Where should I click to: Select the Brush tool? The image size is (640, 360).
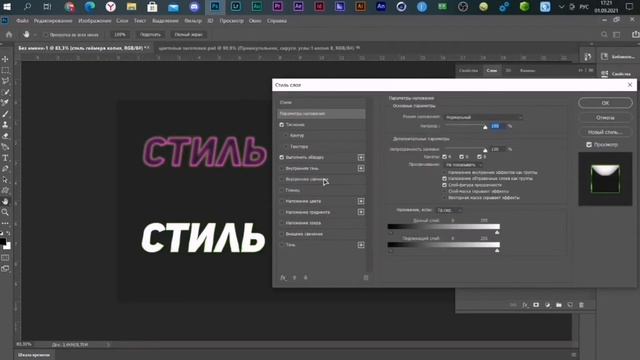tap(5, 114)
